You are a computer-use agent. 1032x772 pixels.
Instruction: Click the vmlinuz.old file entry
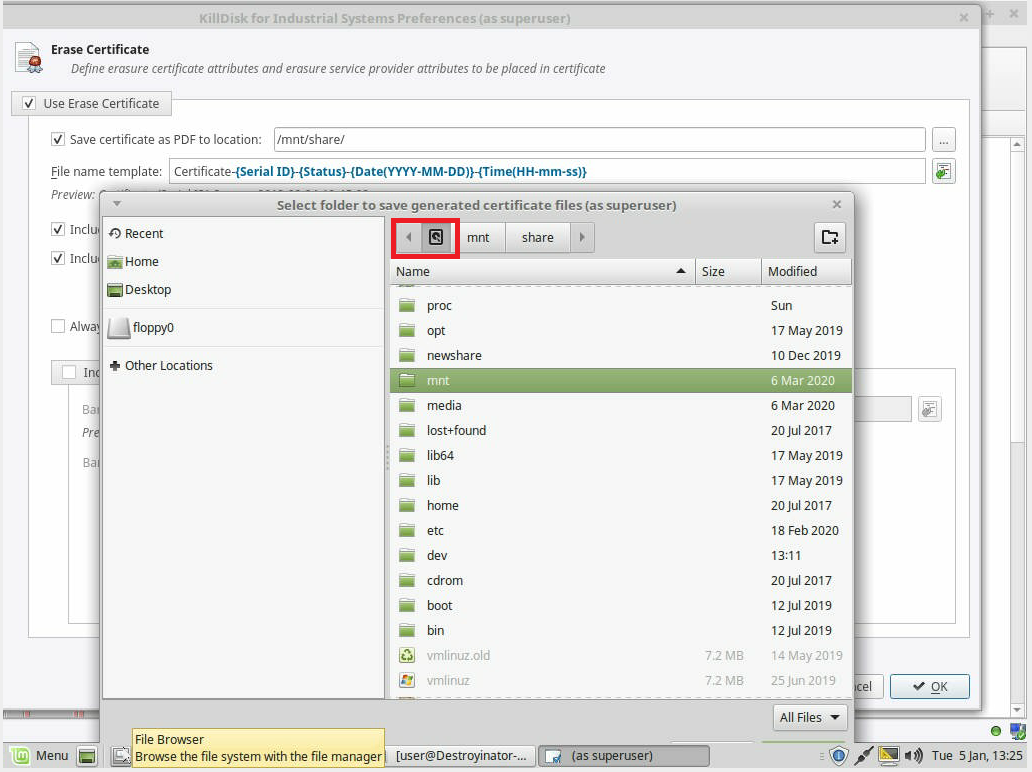coord(621,656)
